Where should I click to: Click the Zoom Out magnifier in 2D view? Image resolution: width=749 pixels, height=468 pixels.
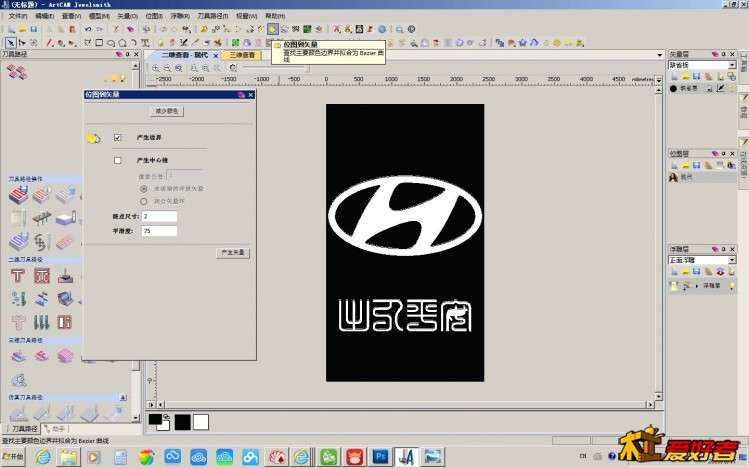(167, 68)
